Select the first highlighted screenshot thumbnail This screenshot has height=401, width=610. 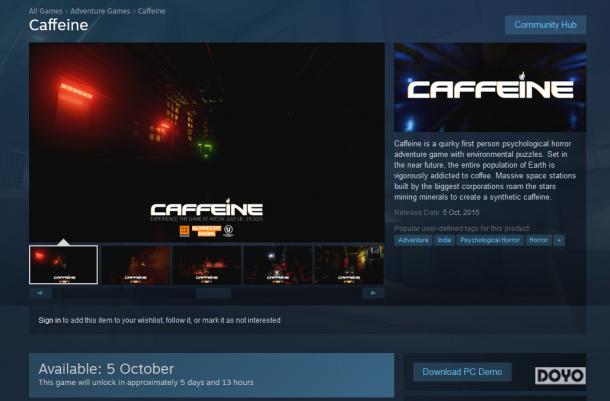coord(63,264)
